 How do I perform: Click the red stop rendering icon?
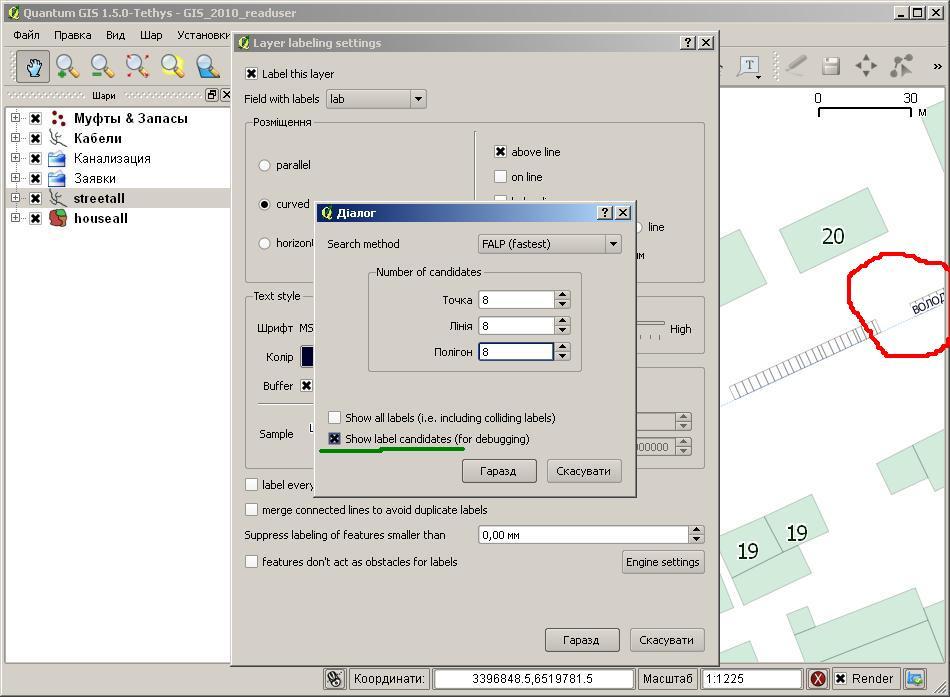[x=817, y=679]
